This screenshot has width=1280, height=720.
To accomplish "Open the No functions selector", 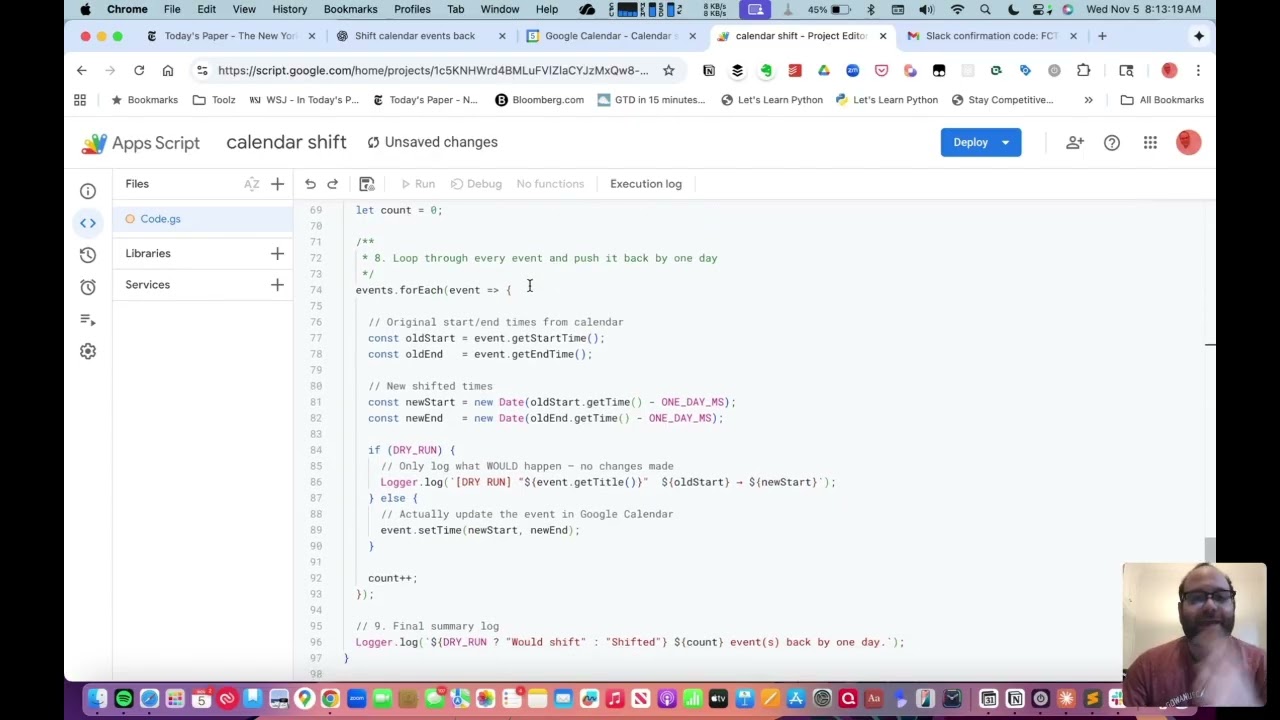I will (550, 184).
